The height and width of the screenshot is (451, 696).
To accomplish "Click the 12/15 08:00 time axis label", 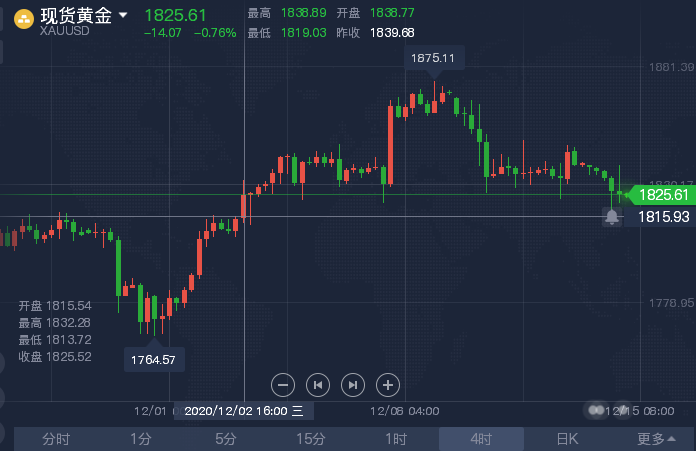I will (640, 411).
